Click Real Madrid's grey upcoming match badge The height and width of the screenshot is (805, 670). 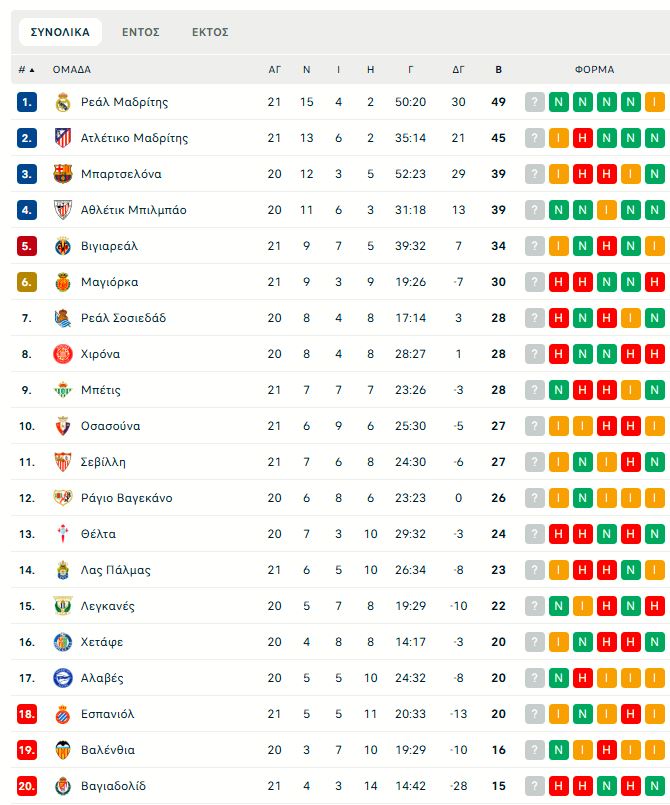pyautogui.click(x=535, y=102)
